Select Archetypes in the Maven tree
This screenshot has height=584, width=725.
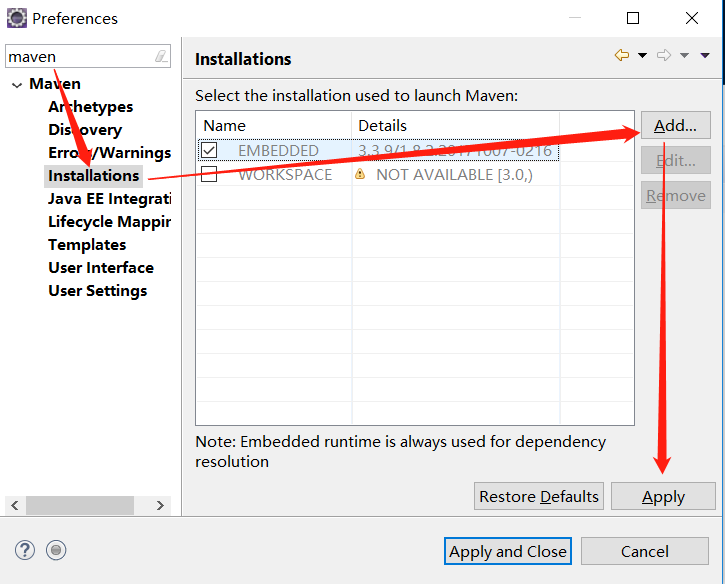pos(91,107)
